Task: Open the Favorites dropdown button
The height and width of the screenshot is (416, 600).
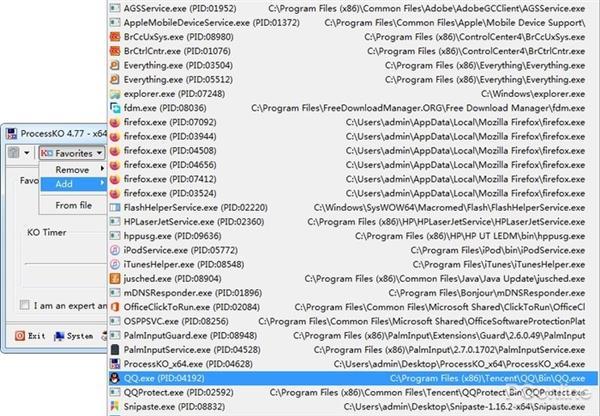Action: 72,153
